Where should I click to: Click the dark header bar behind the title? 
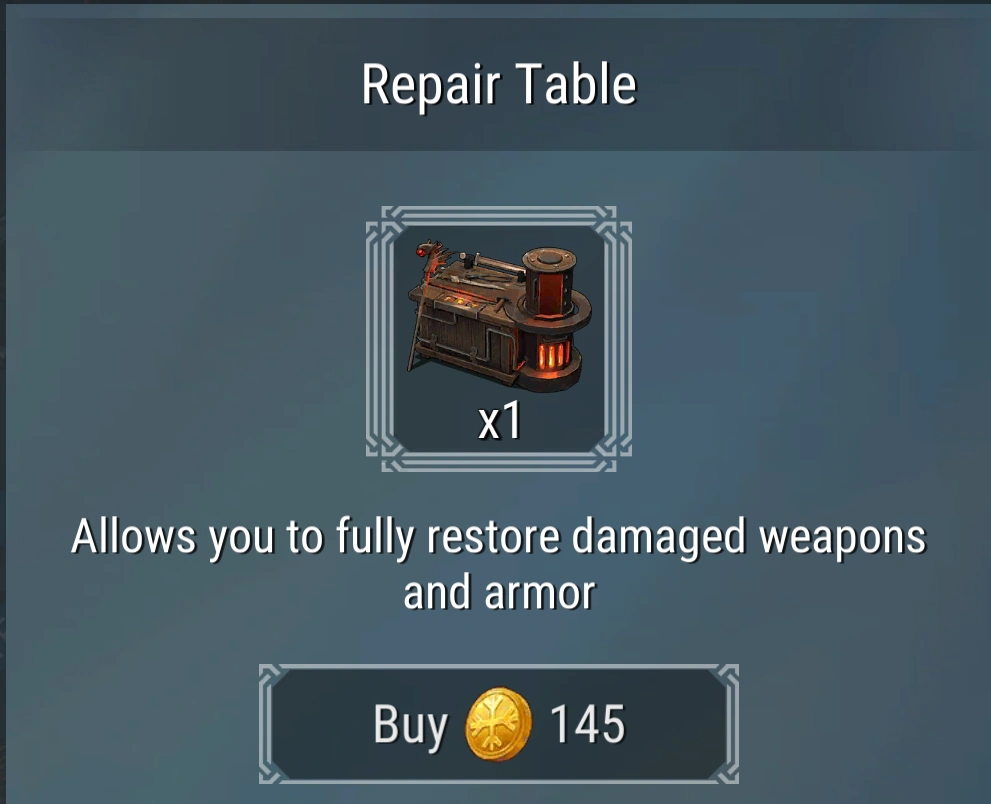[499, 85]
